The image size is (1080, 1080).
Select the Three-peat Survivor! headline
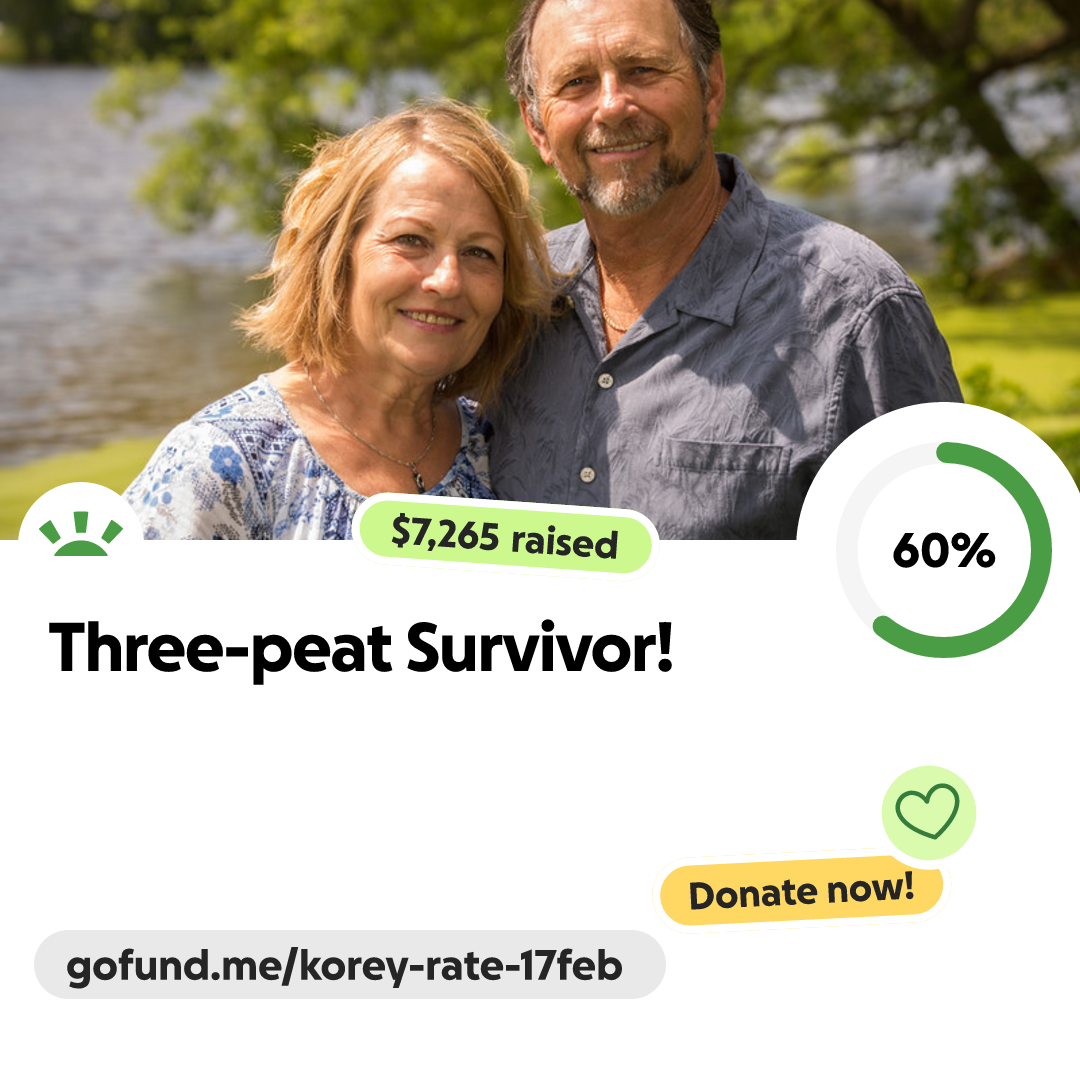(x=361, y=648)
